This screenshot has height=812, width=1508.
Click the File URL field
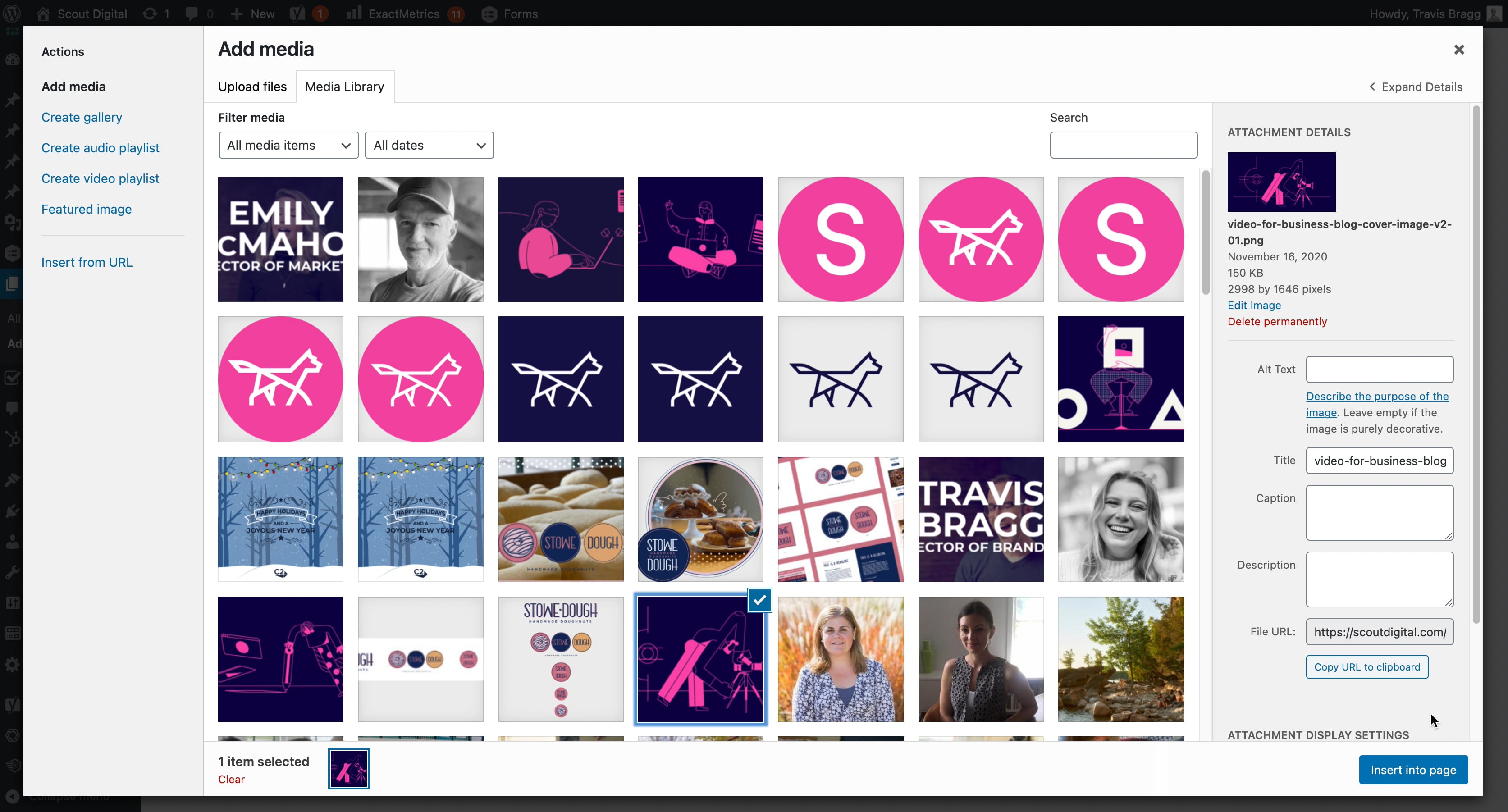(x=1379, y=632)
